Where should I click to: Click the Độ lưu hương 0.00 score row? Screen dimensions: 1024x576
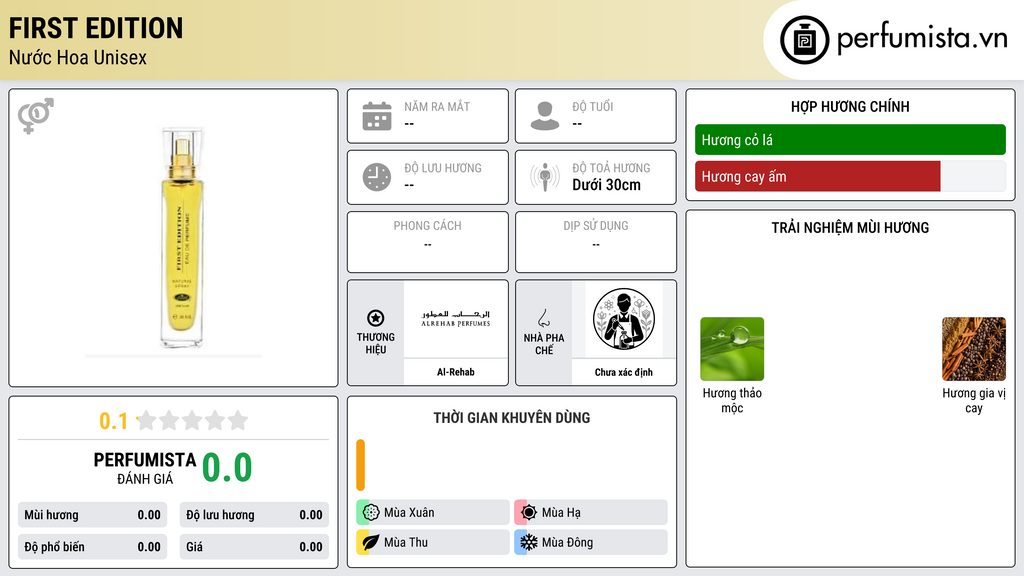[x=254, y=515]
